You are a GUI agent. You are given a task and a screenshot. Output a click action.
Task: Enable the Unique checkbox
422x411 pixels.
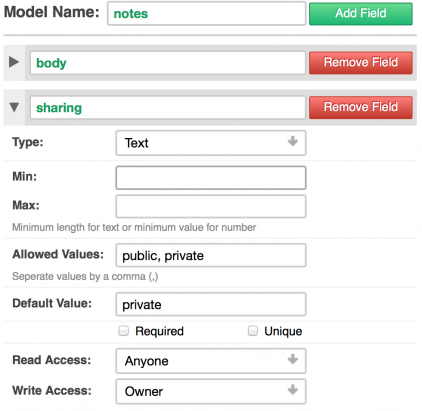[253, 331]
